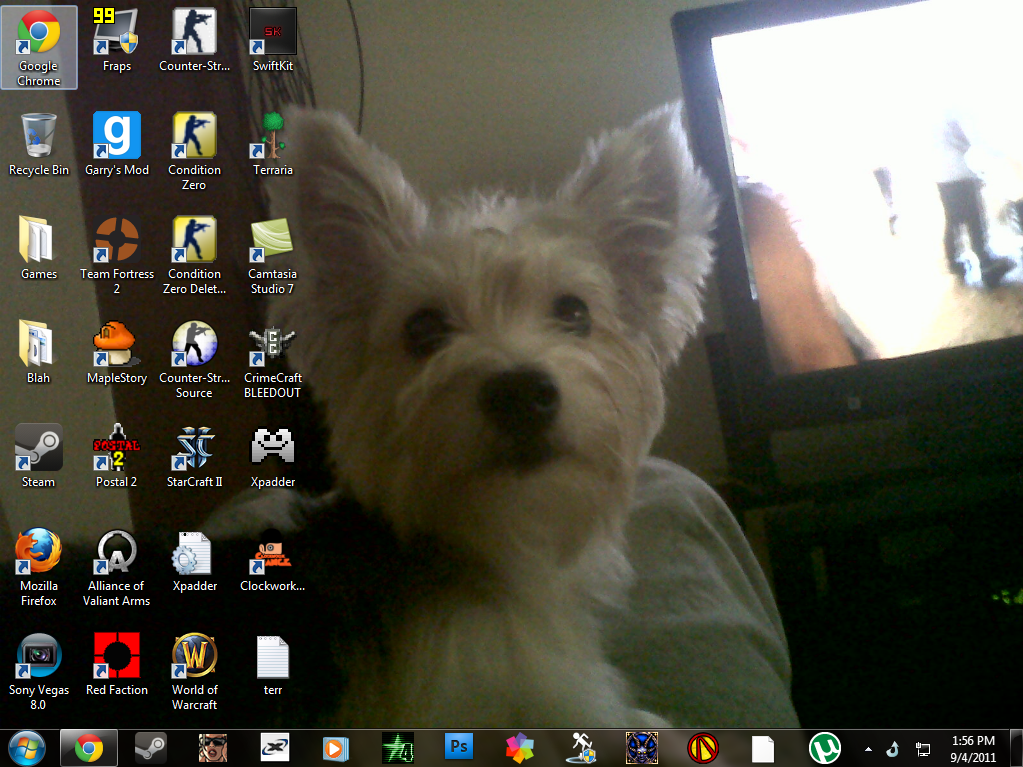Image resolution: width=1023 pixels, height=767 pixels.
Task: Show hidden system tray icons
Action: 867,748
